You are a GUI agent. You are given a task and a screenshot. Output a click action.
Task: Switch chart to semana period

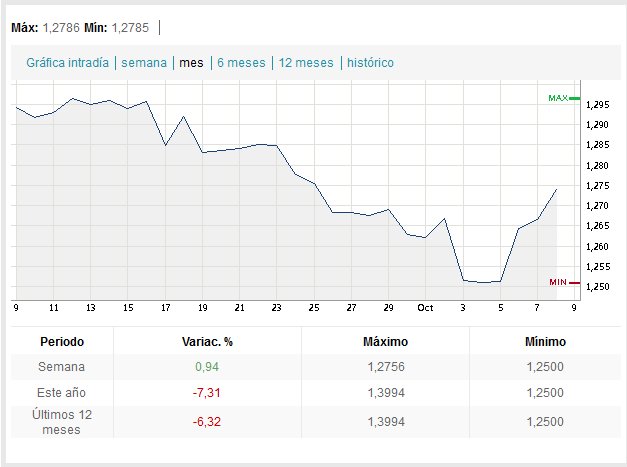(x=144, y=62)
